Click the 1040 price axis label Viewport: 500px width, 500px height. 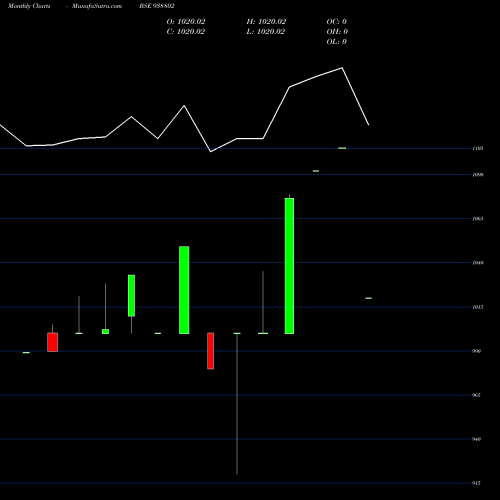478,263
